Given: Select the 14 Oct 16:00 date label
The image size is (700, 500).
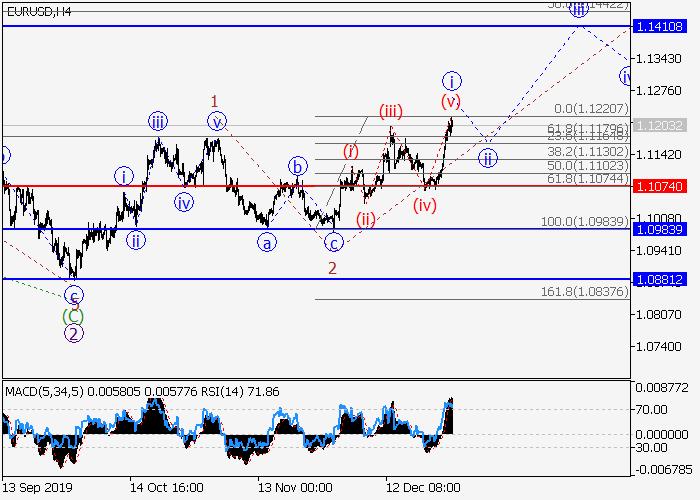Looking at the screenshot, I should [x=166, y=487].
